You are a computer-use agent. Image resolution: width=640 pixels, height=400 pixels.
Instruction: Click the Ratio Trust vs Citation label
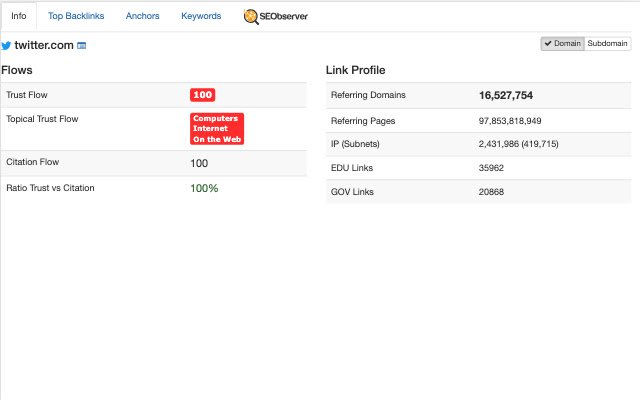[50, 188]
